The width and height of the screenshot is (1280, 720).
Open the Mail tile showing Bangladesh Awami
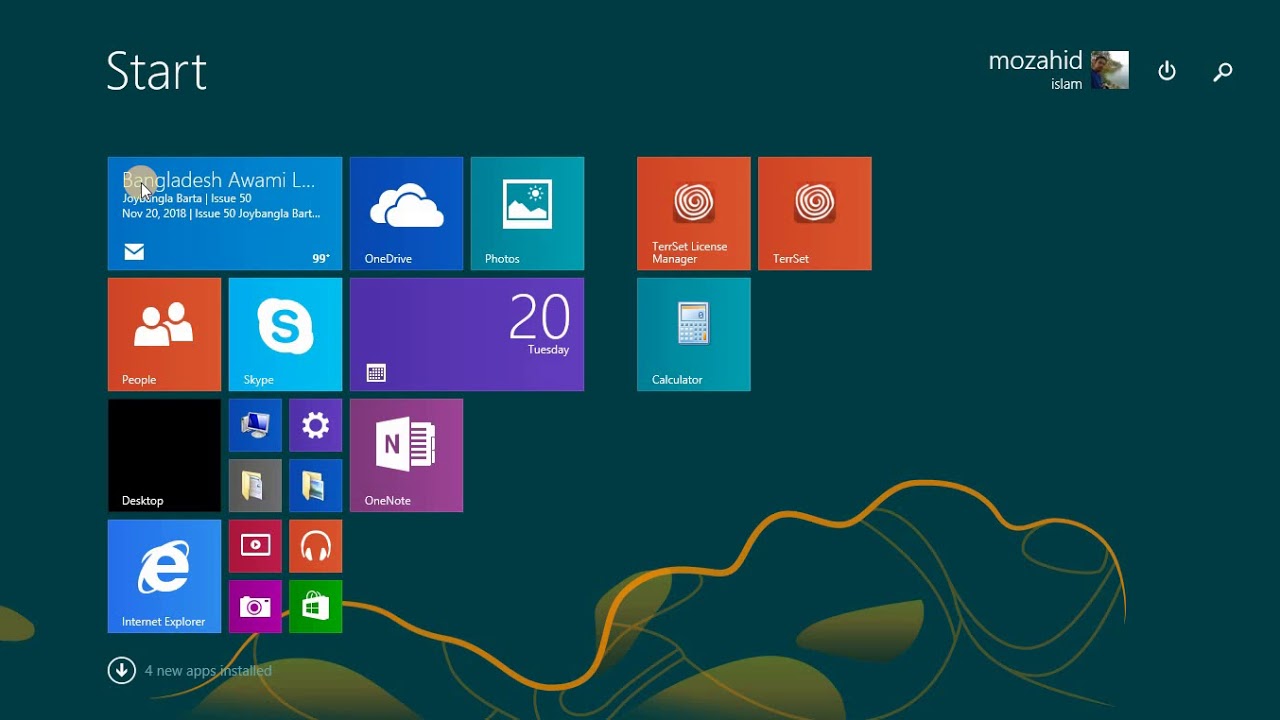point(225,213)
